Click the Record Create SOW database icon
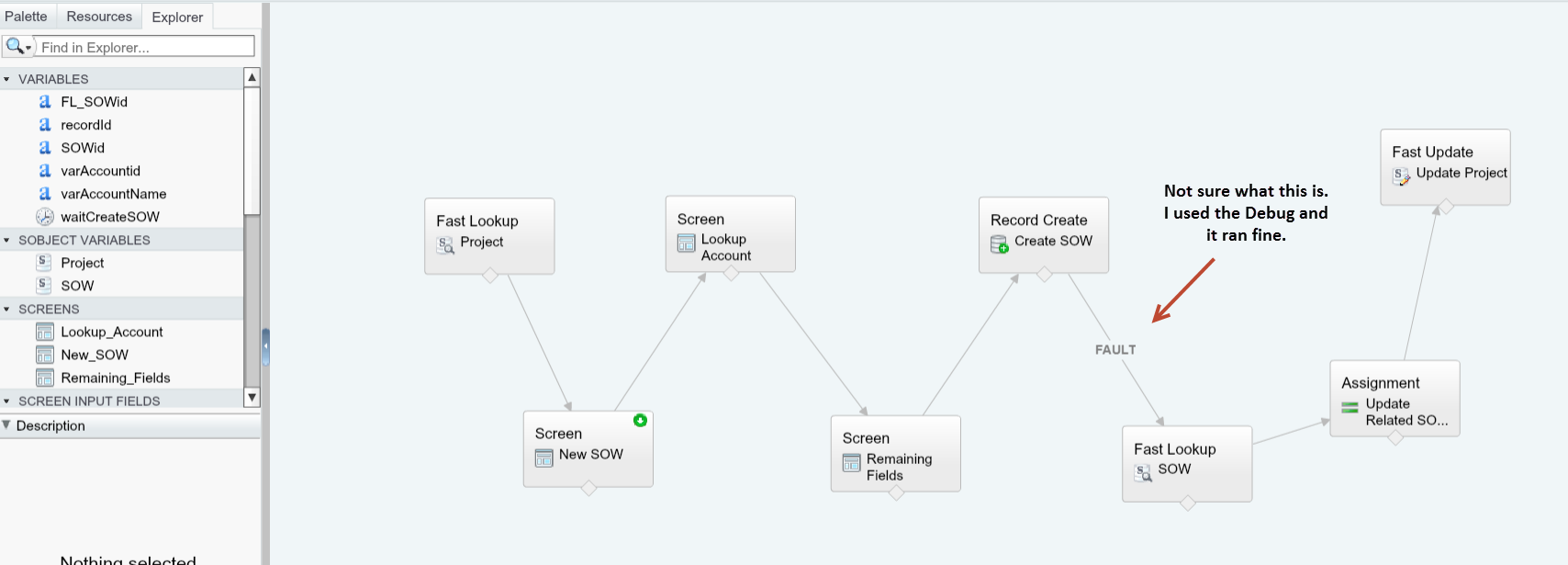This screenshot has height=565, width=1568. 1000,243
